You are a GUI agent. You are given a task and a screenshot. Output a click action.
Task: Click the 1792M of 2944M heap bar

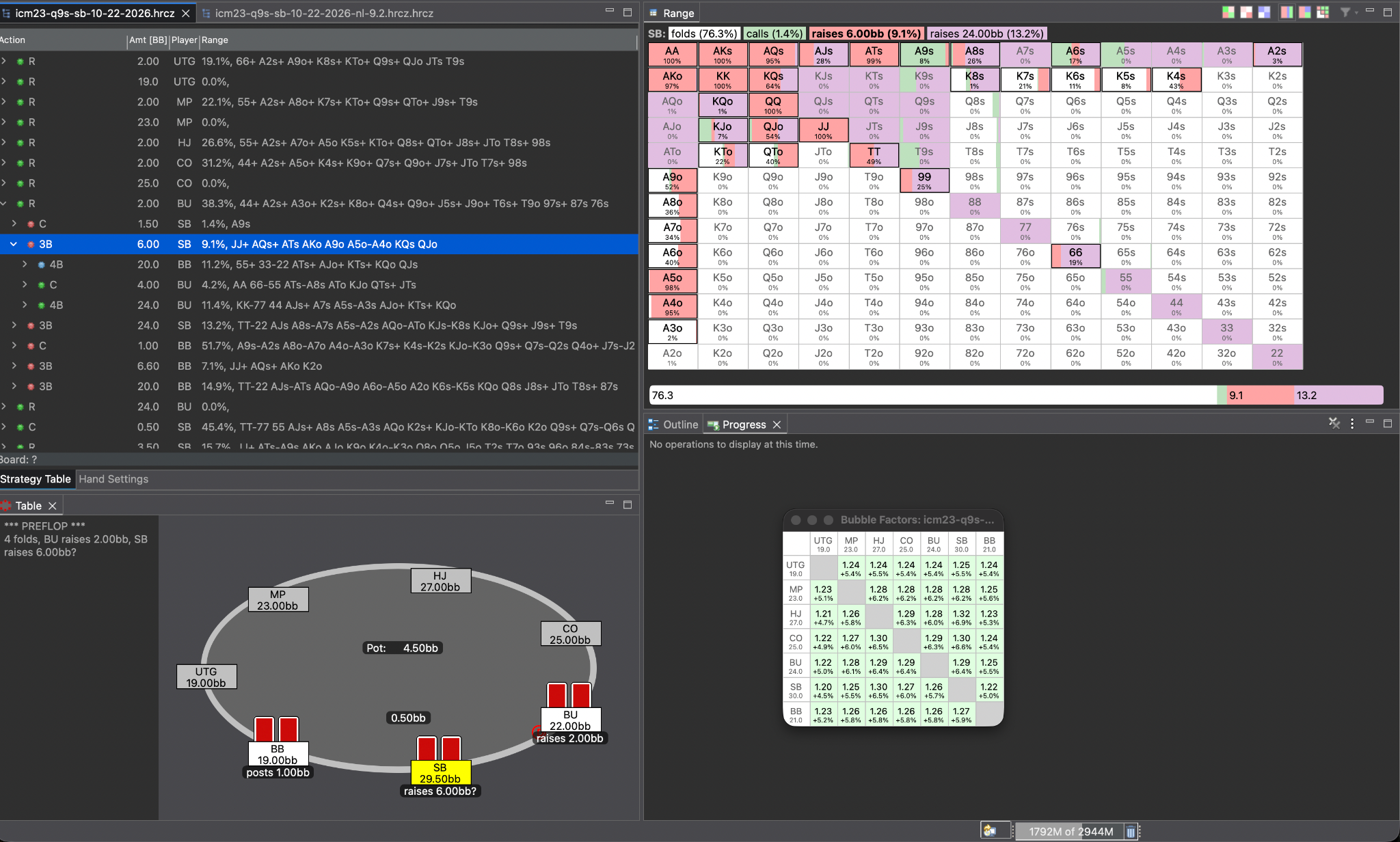coord(1071,832)
